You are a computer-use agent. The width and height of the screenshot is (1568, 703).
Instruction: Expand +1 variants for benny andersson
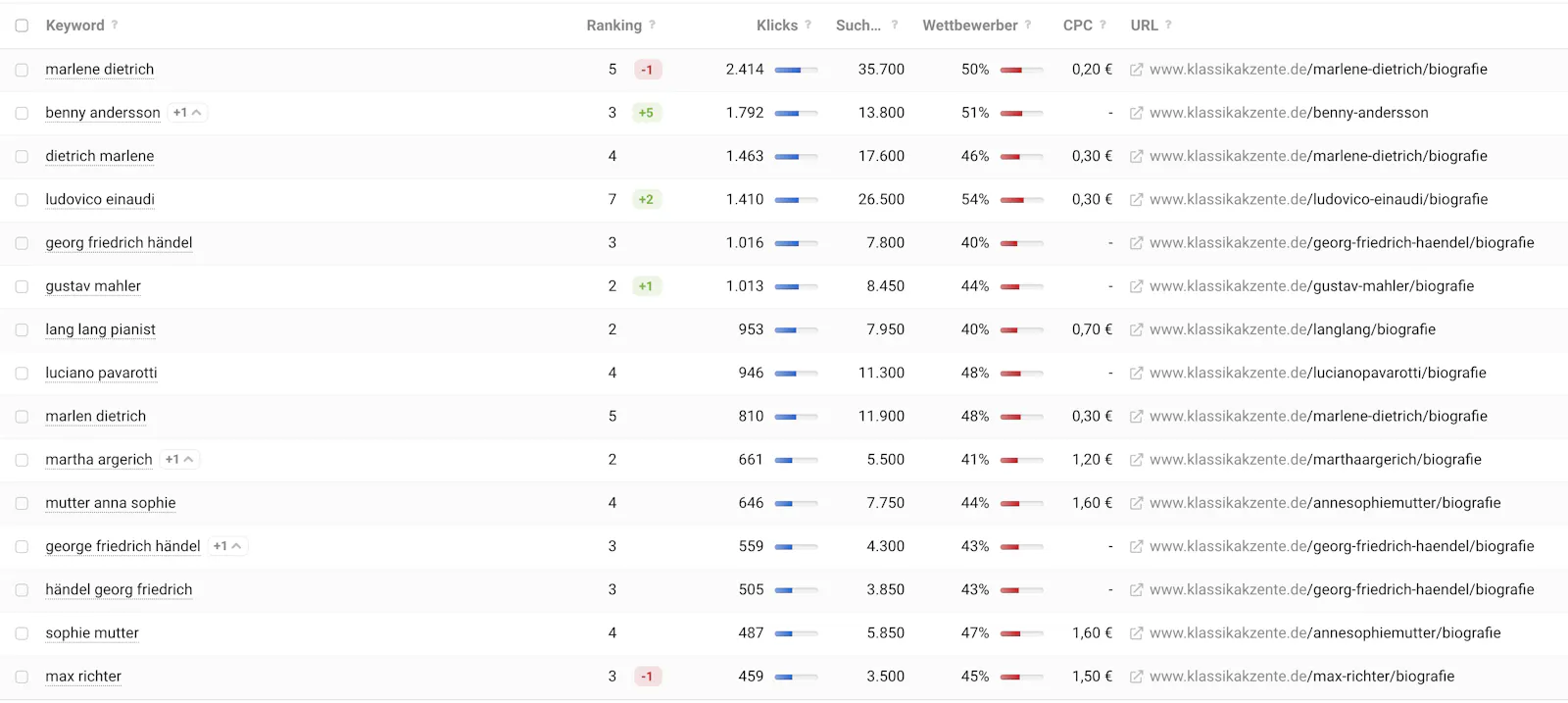click(x=187, y=113)
